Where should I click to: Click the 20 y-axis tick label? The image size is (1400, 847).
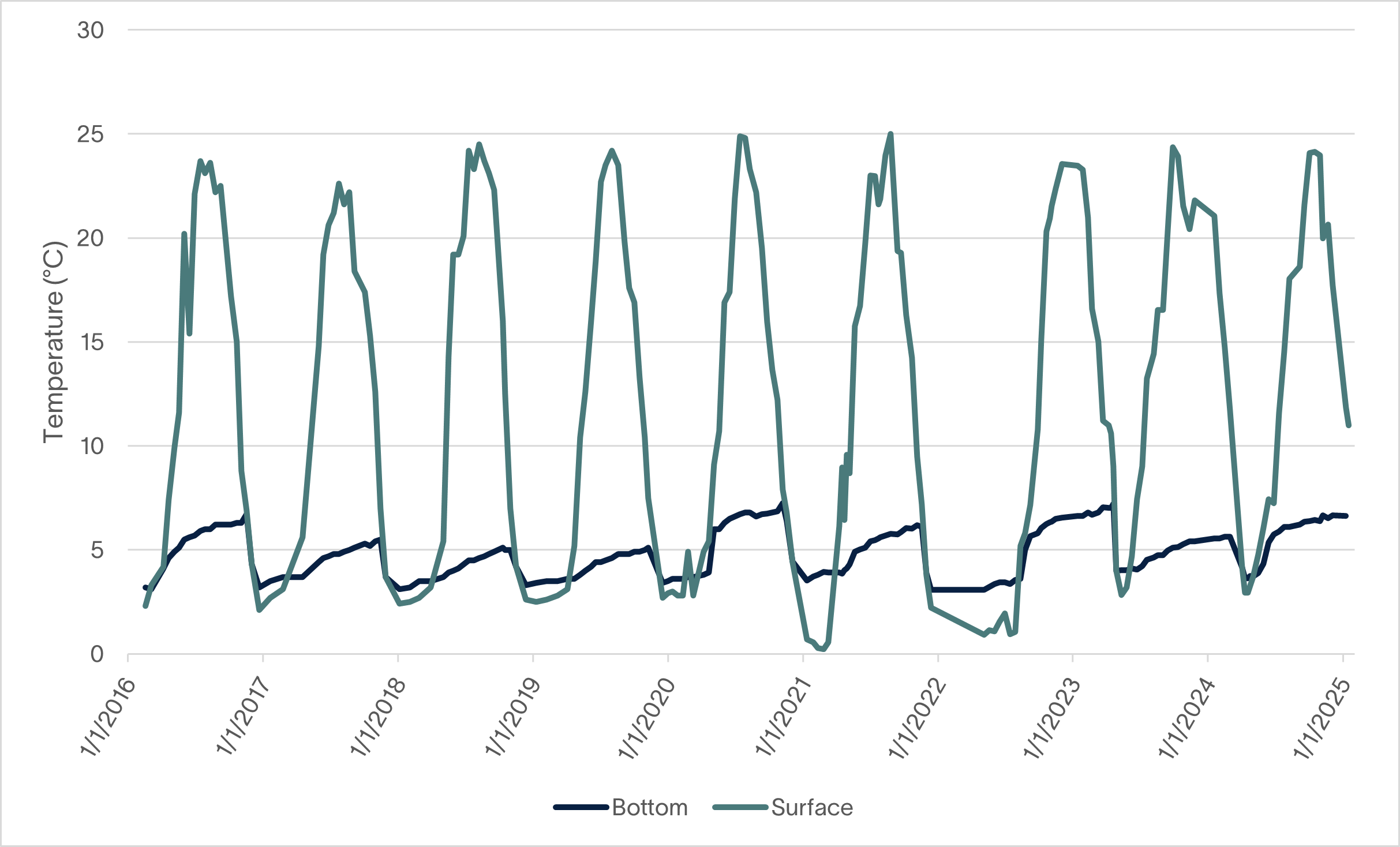pyautogui.click(x=91, y=238)
